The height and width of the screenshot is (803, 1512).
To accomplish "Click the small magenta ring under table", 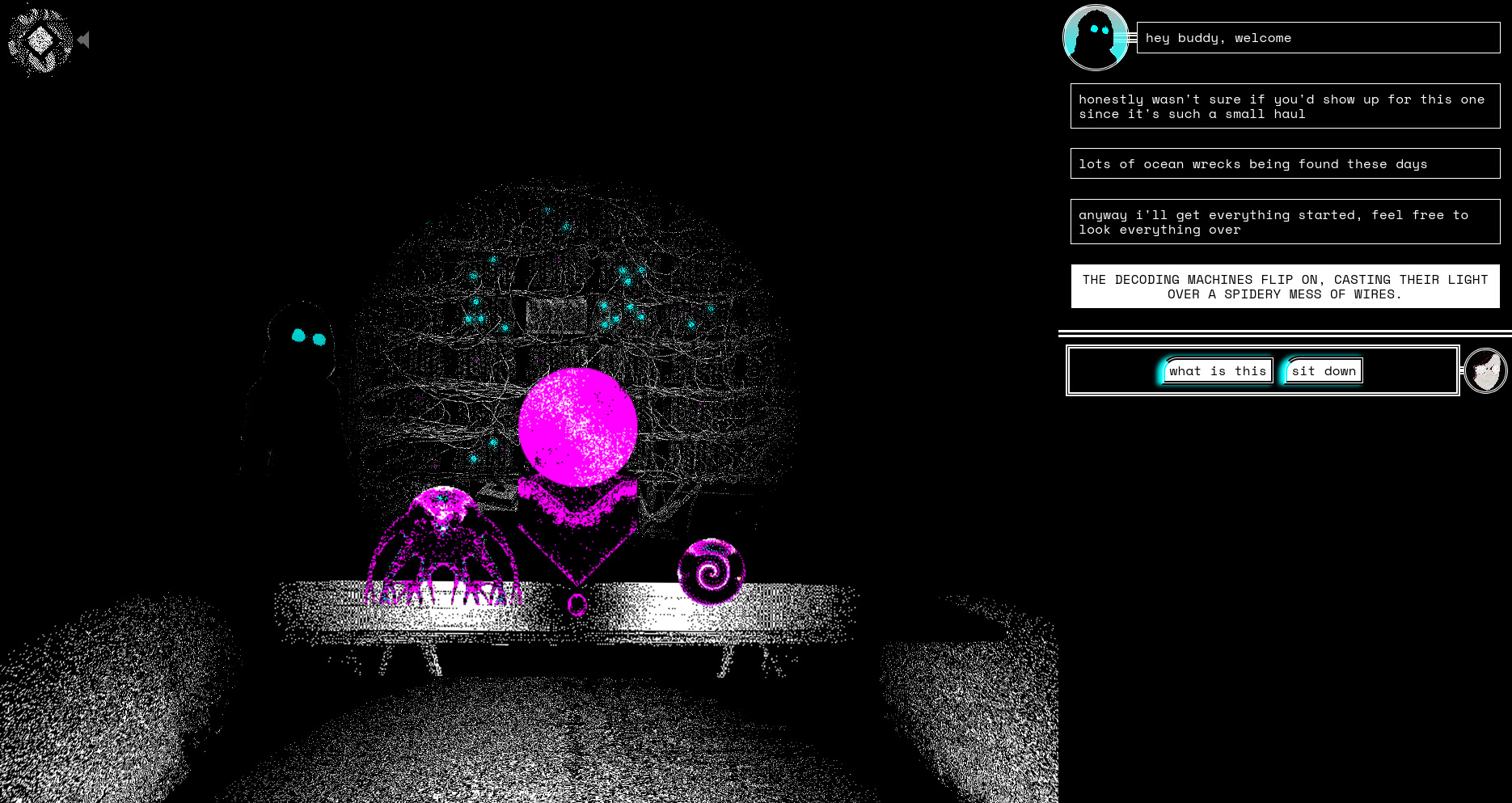I will click(577, 604).
